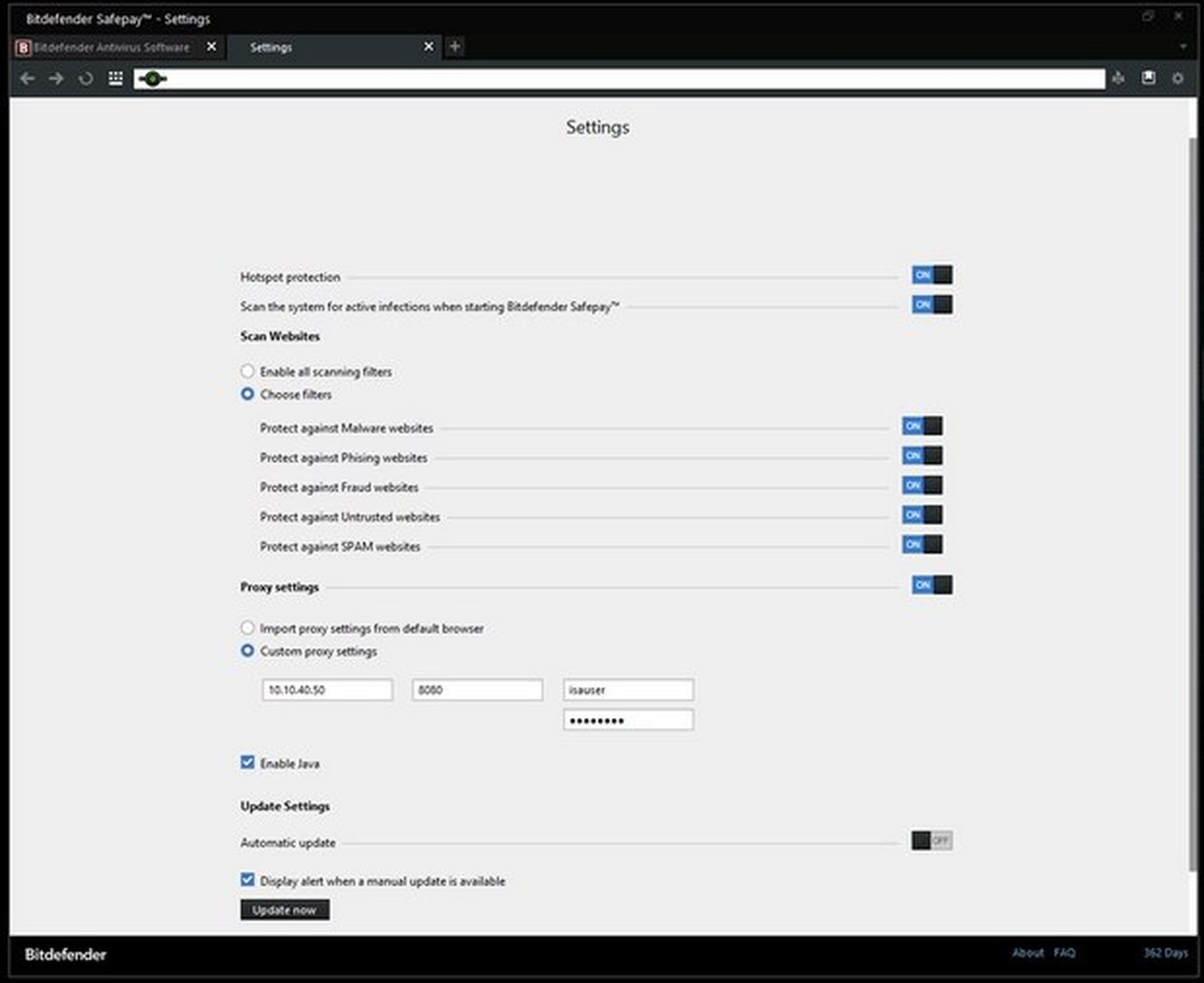
Task: Turn on Automatic update switch
Action: click(x=932, y=841)
